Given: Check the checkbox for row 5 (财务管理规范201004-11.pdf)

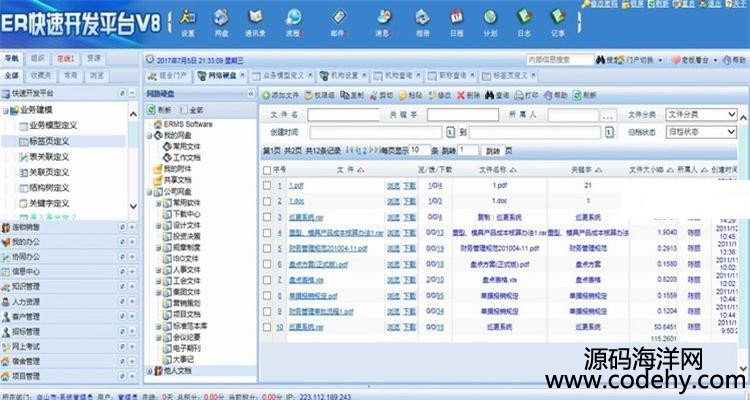Looking at the screenshot, I should pyautogui.click(x=267, y=248).
